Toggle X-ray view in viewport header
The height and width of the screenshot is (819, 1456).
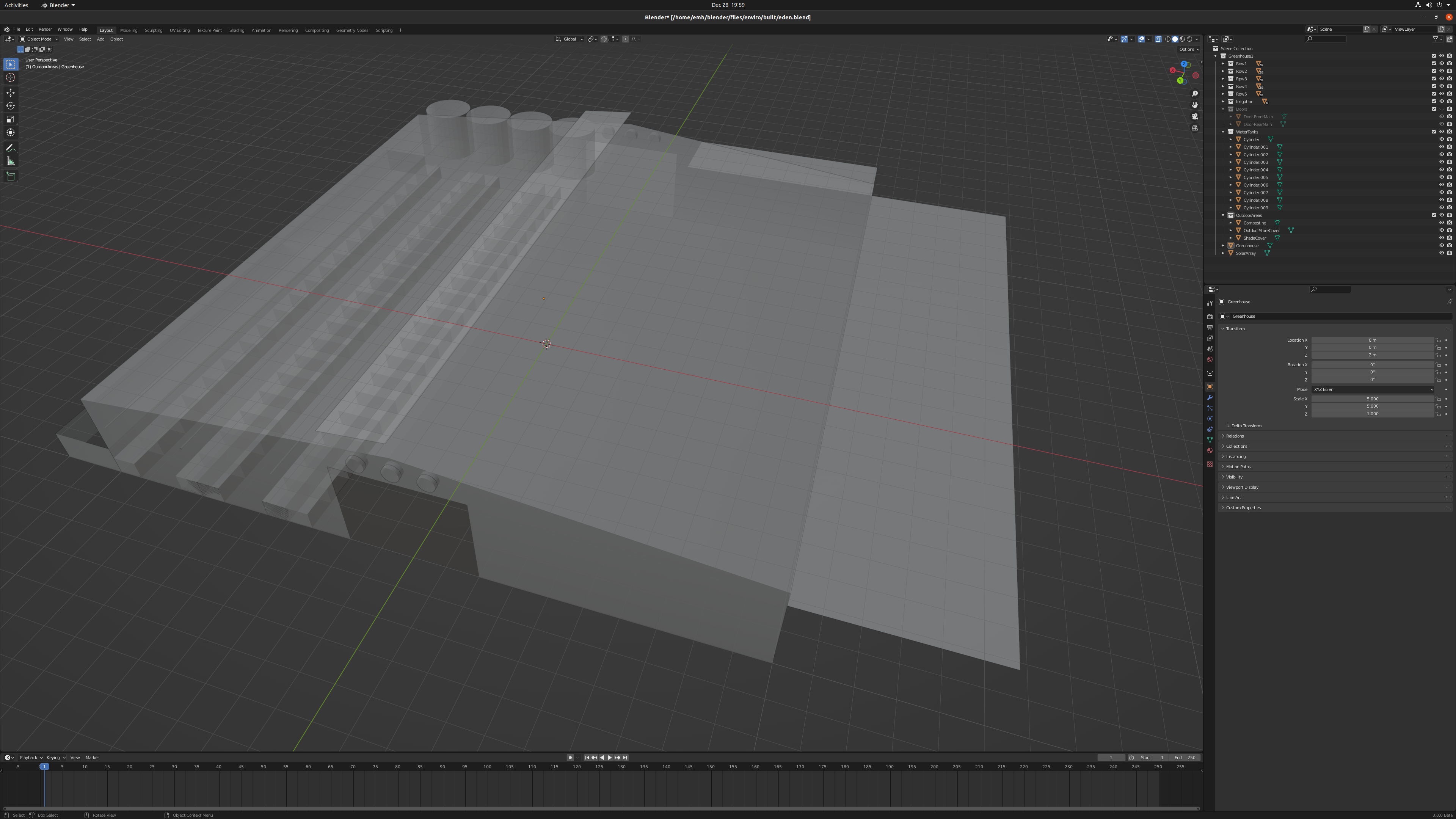tap(1158, 39)
